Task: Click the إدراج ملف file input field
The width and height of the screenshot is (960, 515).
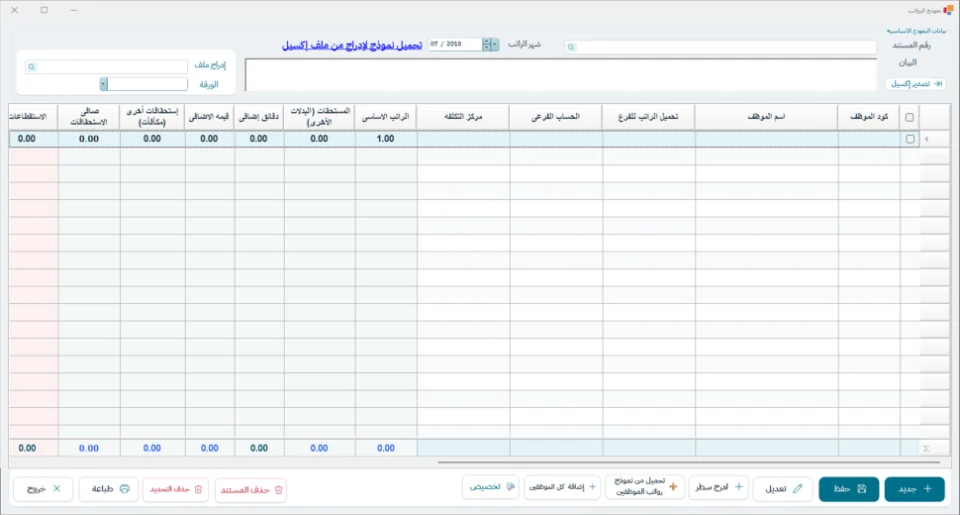Action: click(x=106, y=67)
